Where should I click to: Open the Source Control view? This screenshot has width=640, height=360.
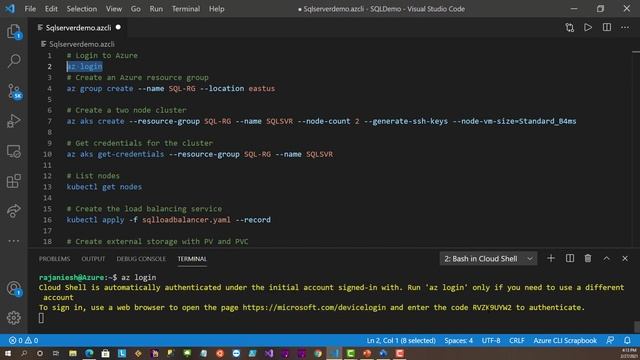[x=14, y=91]
